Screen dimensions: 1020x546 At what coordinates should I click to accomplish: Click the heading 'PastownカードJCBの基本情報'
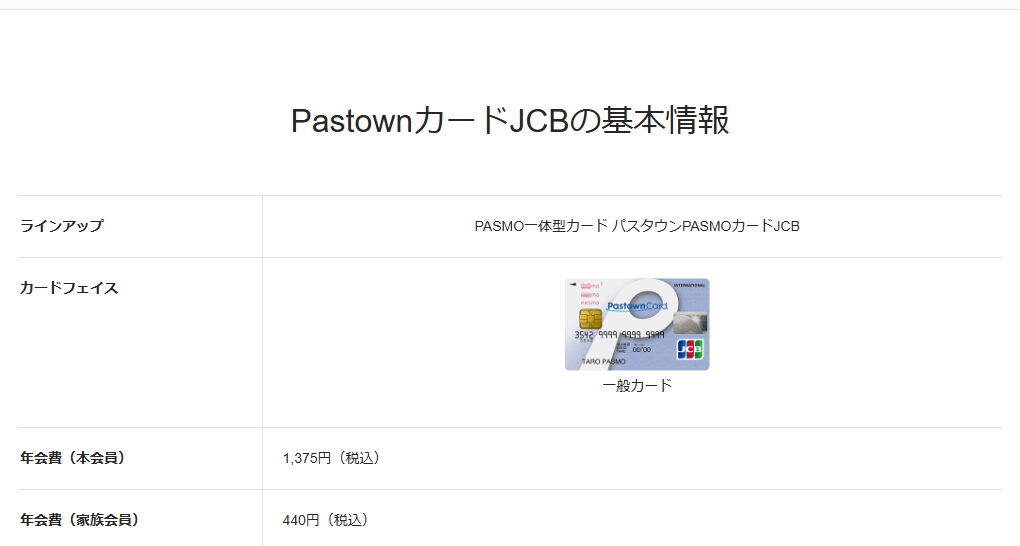[510, 120]
